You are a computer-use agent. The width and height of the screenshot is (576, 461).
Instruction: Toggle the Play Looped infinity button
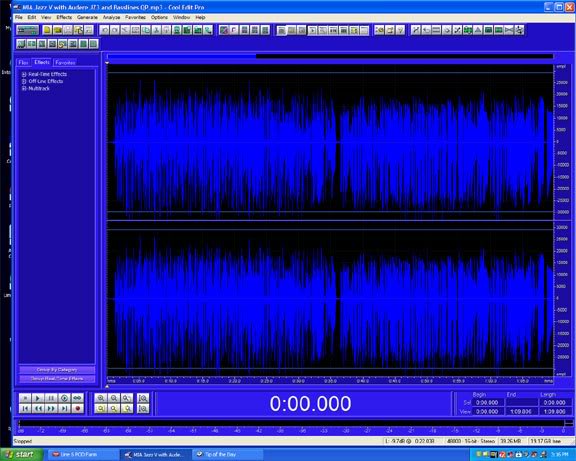[78, 398]
